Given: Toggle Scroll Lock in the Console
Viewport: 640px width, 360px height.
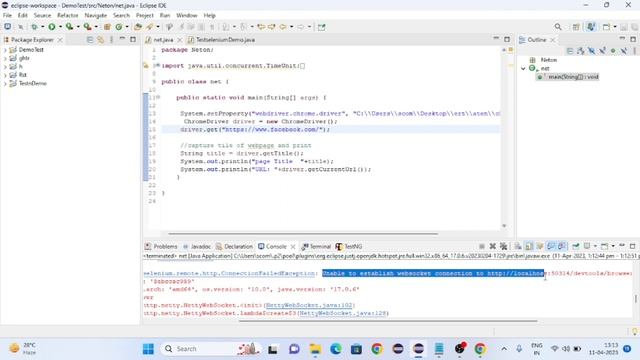Looking at the screenshot, I should coord(529,246).
